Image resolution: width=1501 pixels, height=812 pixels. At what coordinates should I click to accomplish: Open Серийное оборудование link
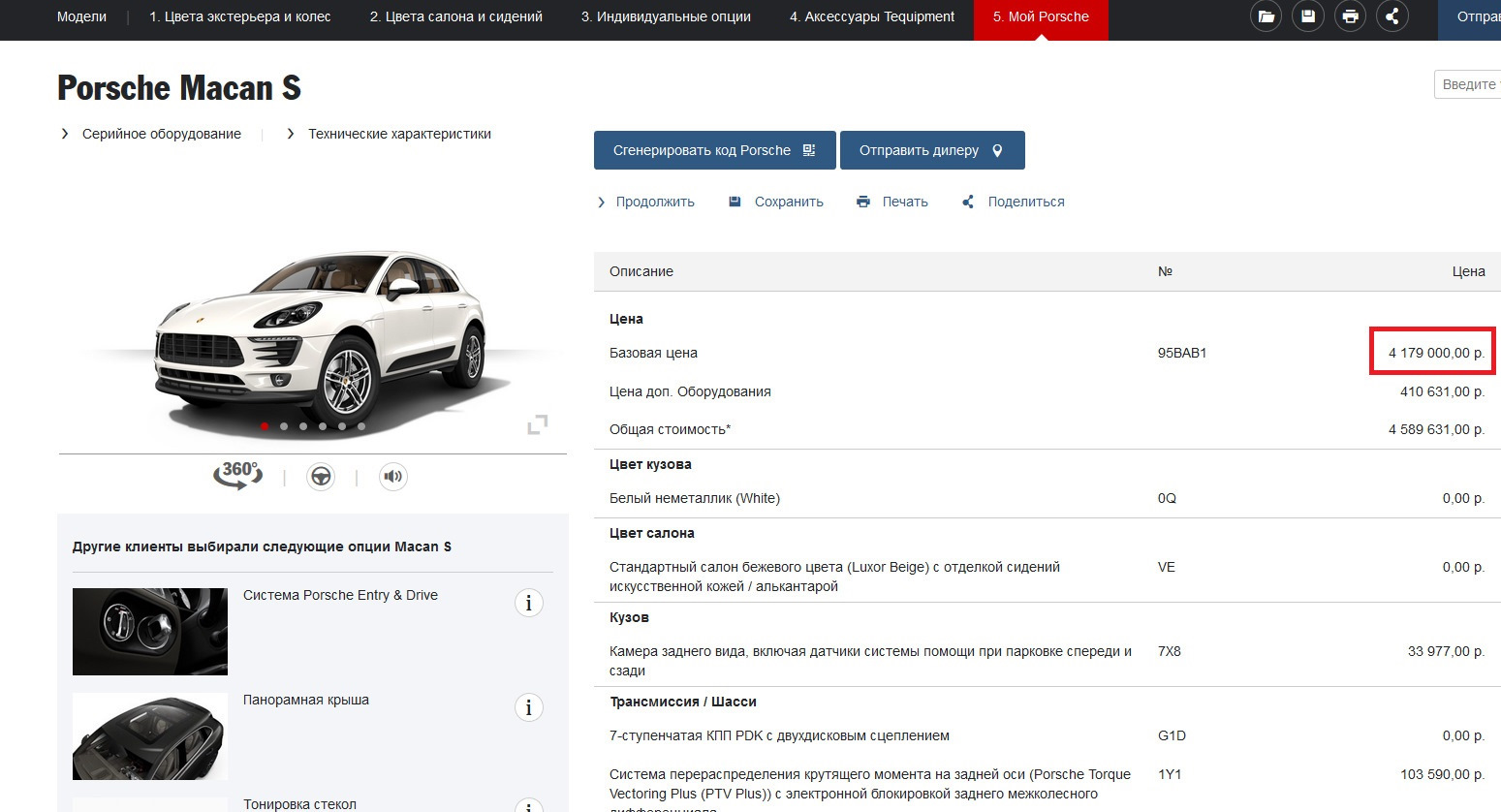[x=162, y=134]
